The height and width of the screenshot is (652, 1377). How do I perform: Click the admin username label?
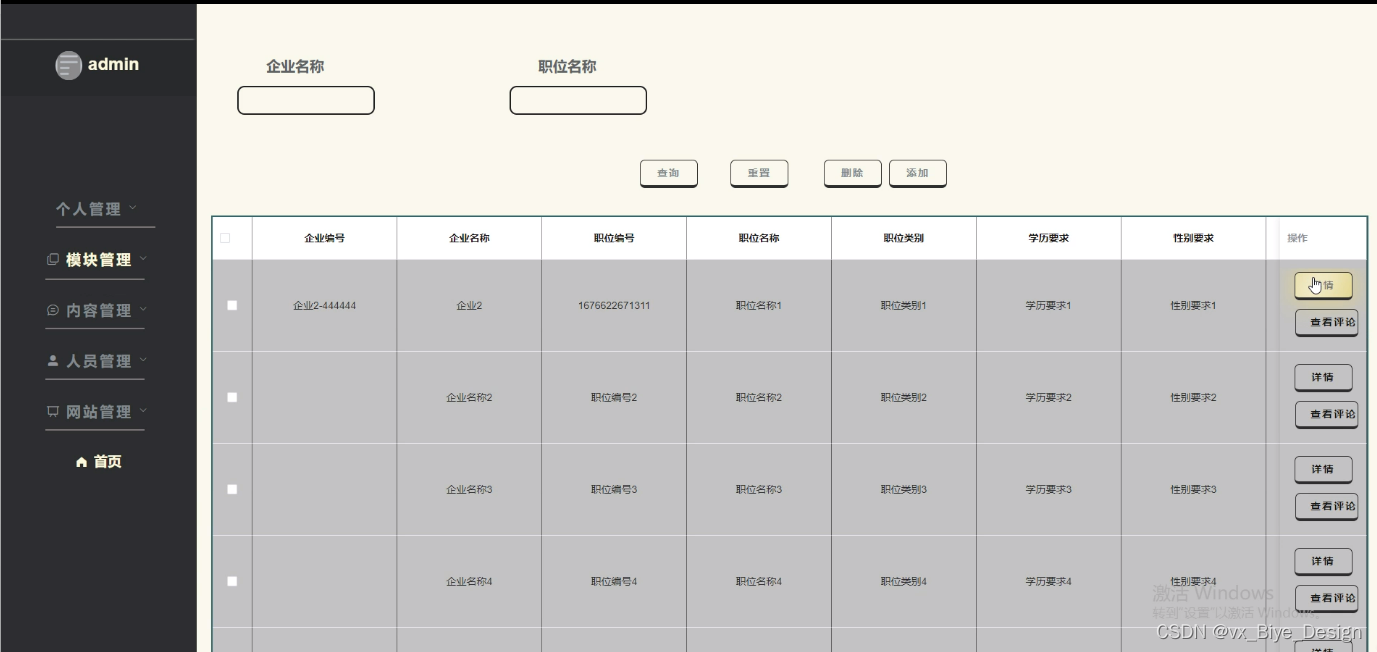113,64
